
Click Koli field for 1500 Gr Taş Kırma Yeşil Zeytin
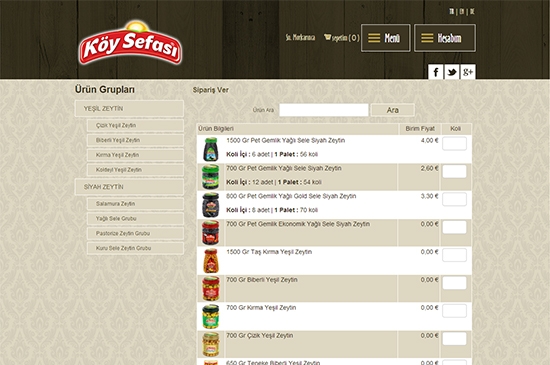coord(455,255)
